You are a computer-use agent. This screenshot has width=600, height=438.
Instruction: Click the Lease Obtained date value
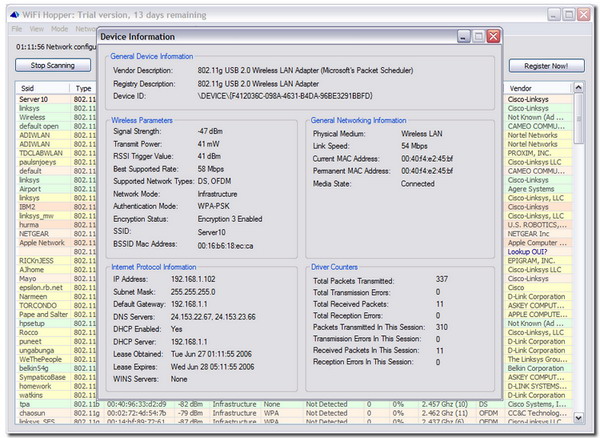pyautogui.click(x=211, y=354)
